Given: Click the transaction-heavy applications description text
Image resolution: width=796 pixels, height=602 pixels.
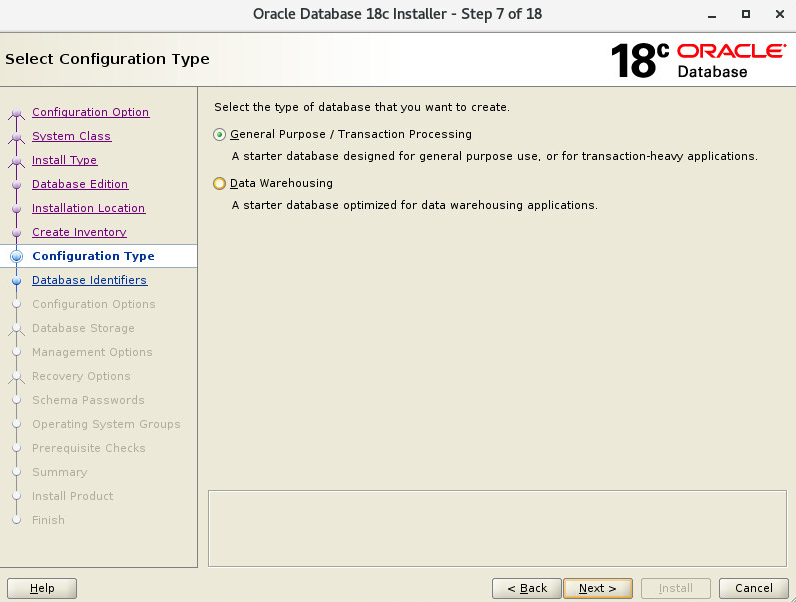Looking at the screenshot, I should (x=494, y=156).
